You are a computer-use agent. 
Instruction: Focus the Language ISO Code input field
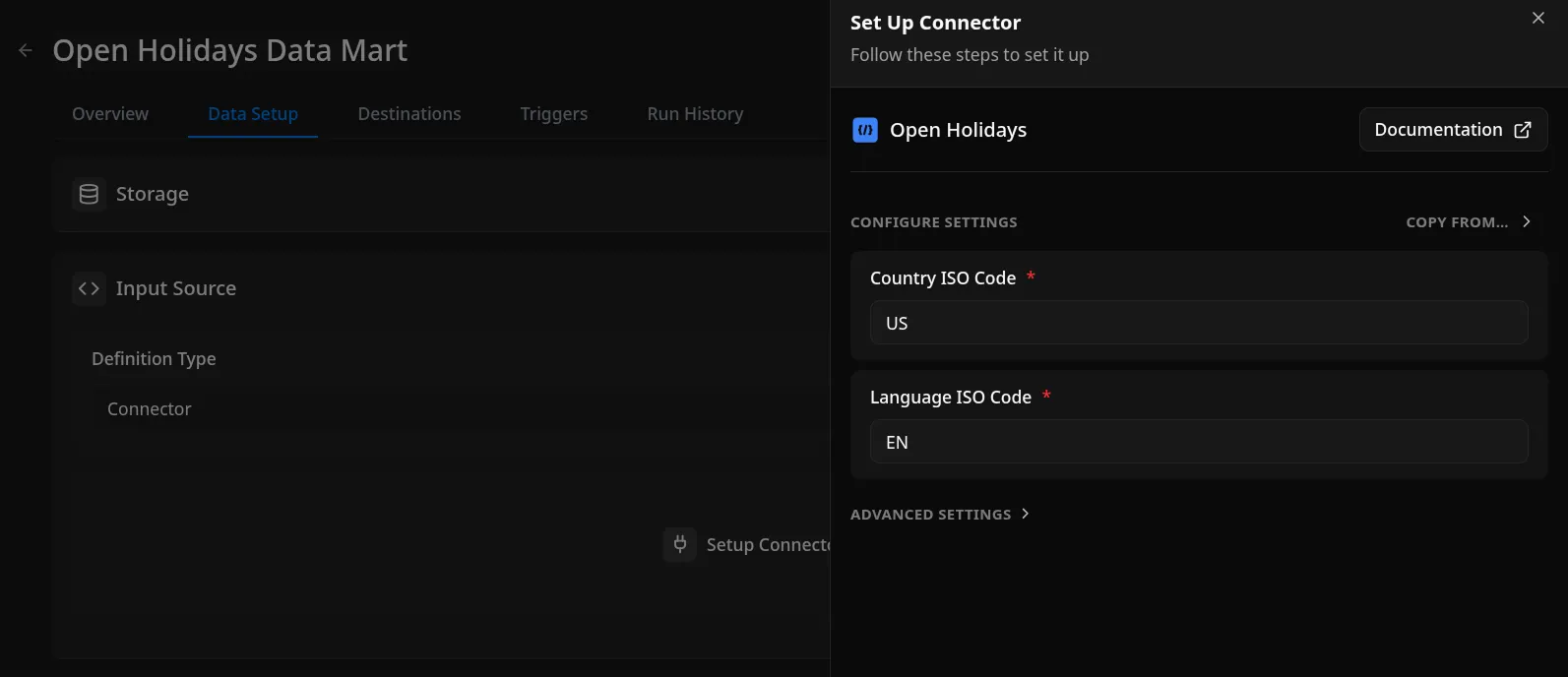click(1199, 442)
